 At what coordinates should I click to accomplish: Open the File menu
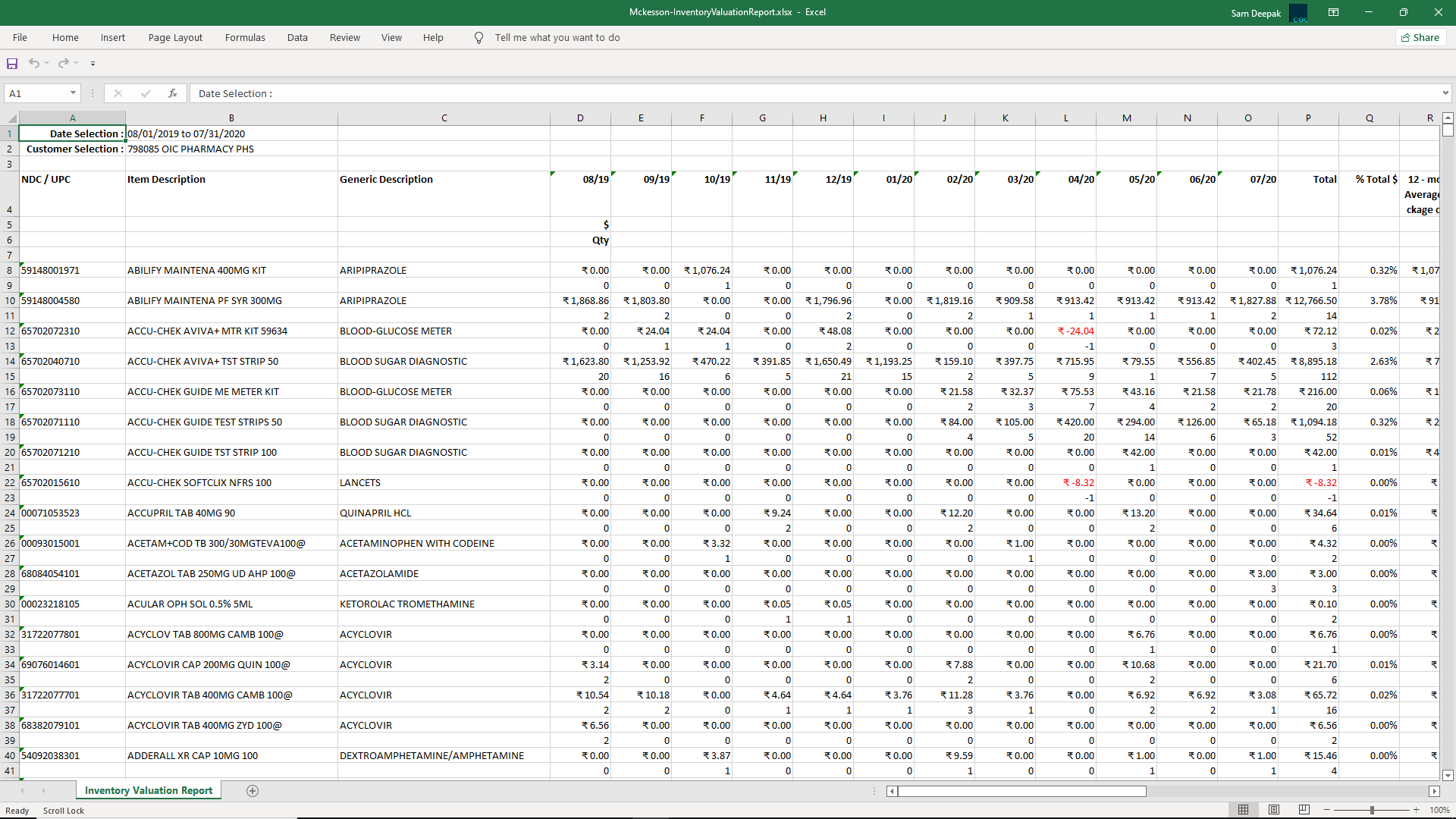(20, 38)
